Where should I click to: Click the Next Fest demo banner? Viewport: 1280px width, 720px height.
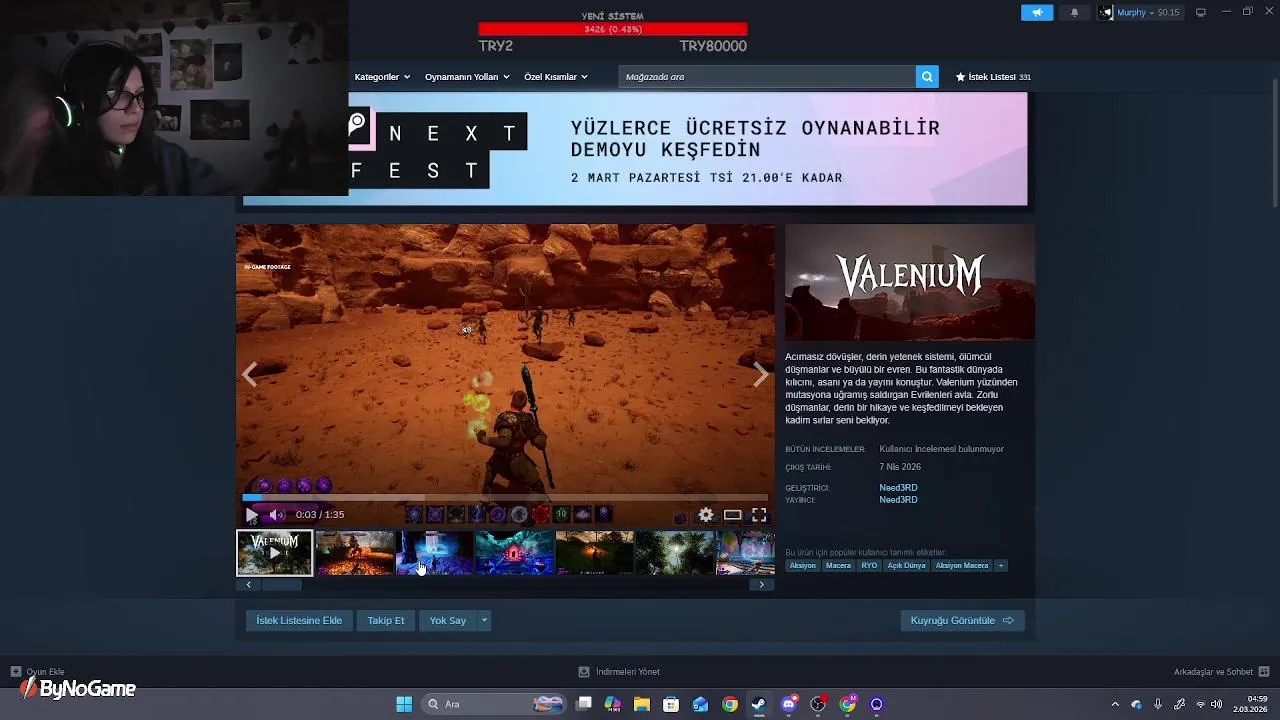click(x=635, y=149)
